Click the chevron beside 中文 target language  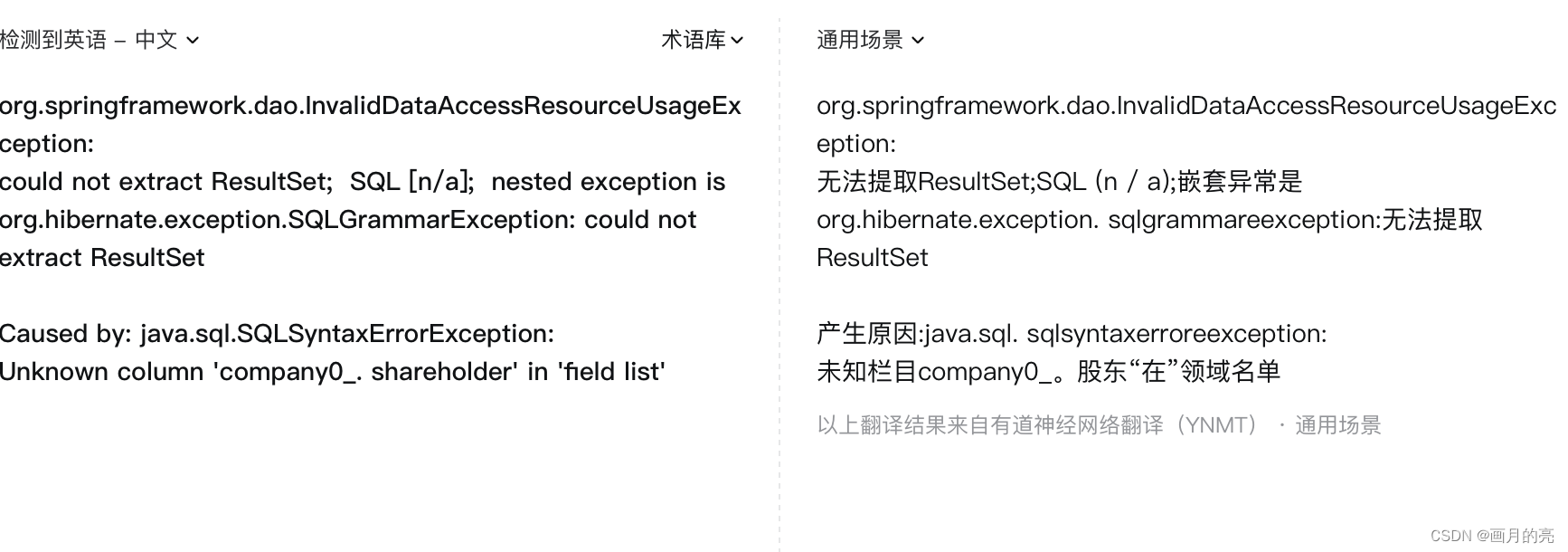pyautogui.click(x=192, y=40)
